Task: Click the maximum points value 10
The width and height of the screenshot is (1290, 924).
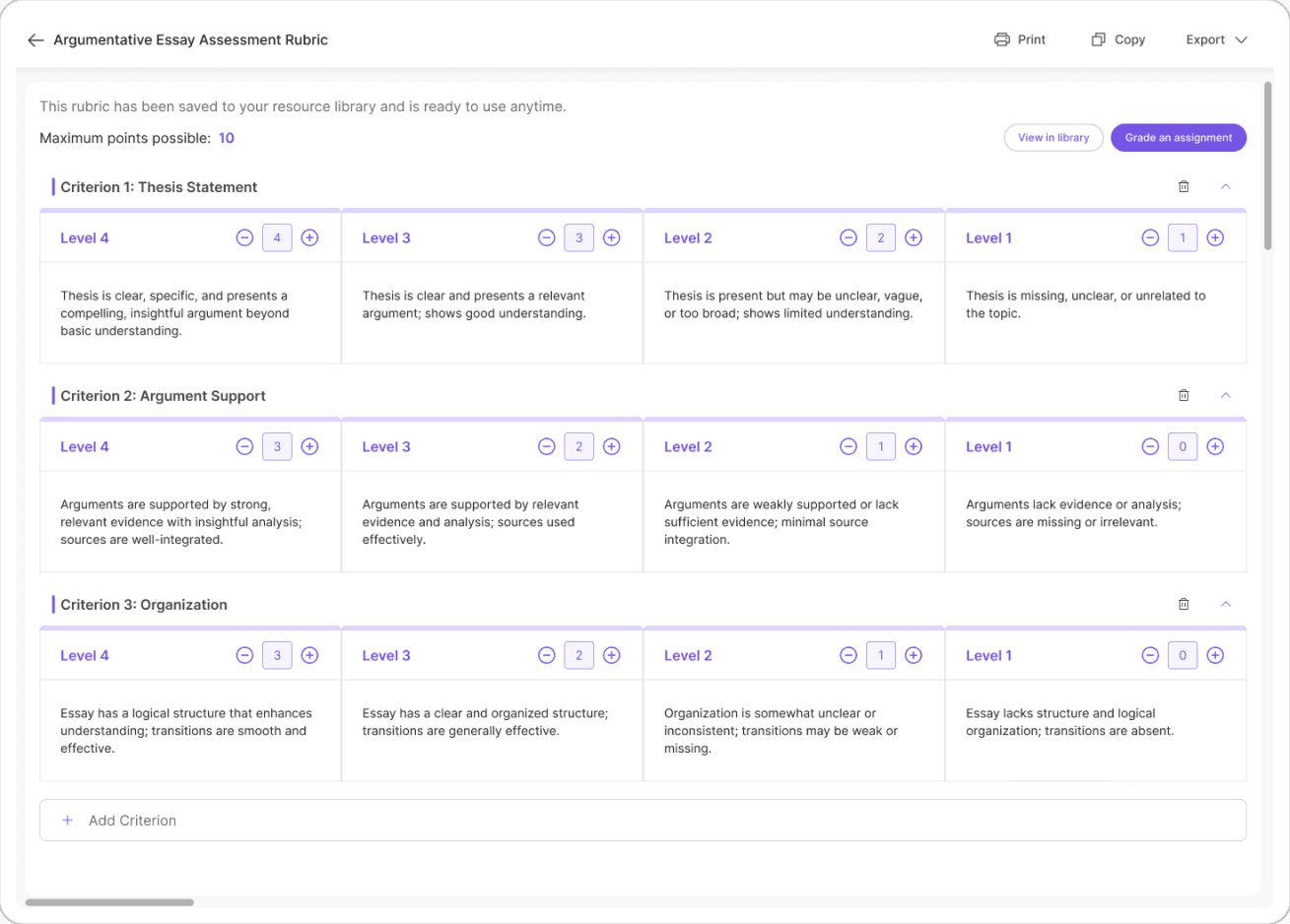Action: [227, 138]
